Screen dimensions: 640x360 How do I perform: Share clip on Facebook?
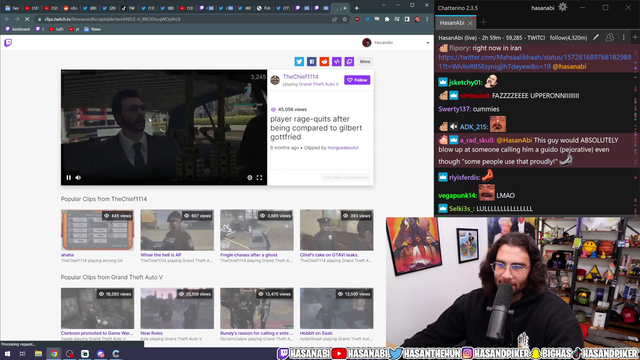pyautogui.click(x=311, y=61)
